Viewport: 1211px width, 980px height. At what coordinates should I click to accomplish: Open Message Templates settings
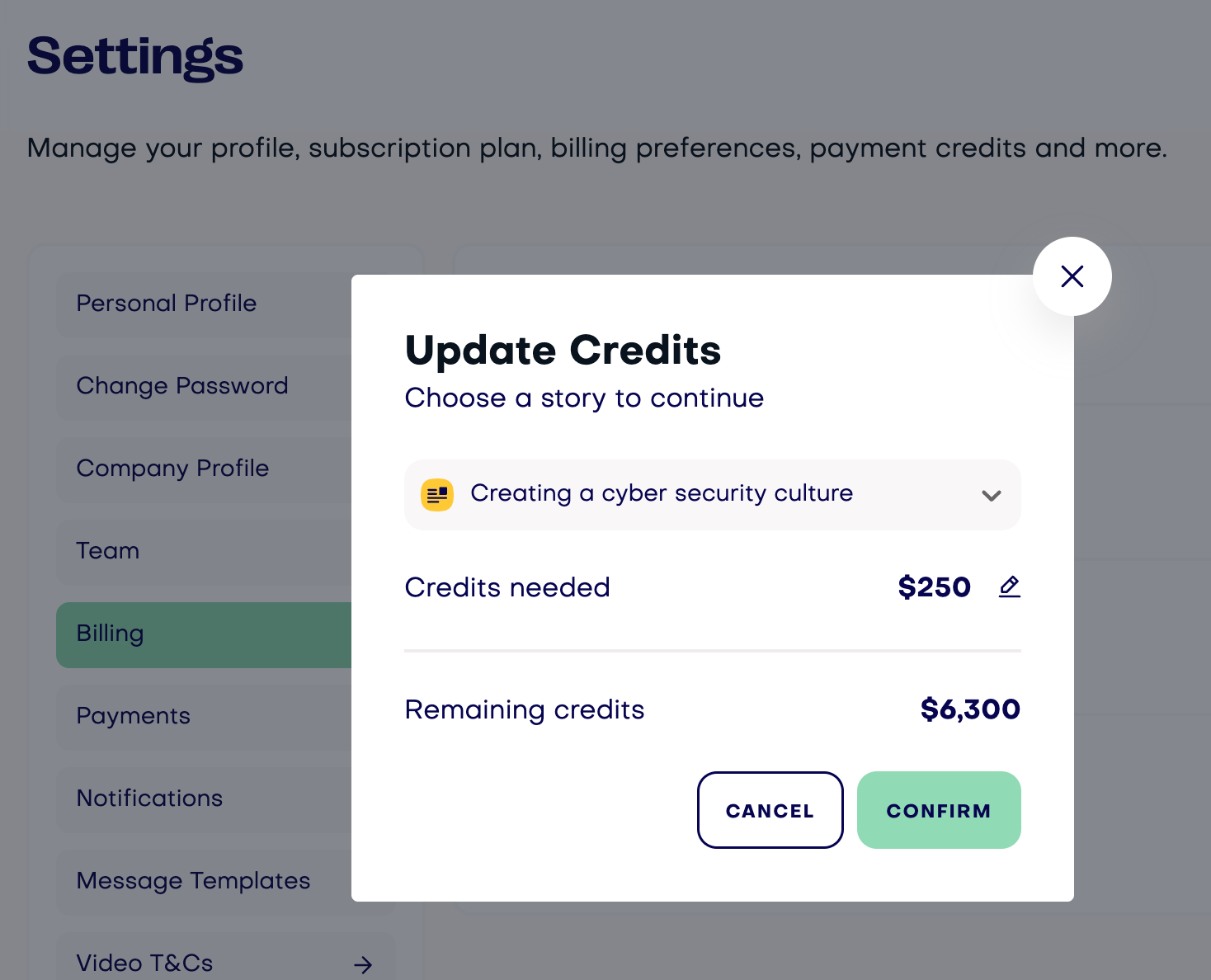click(x=204, y=881)
